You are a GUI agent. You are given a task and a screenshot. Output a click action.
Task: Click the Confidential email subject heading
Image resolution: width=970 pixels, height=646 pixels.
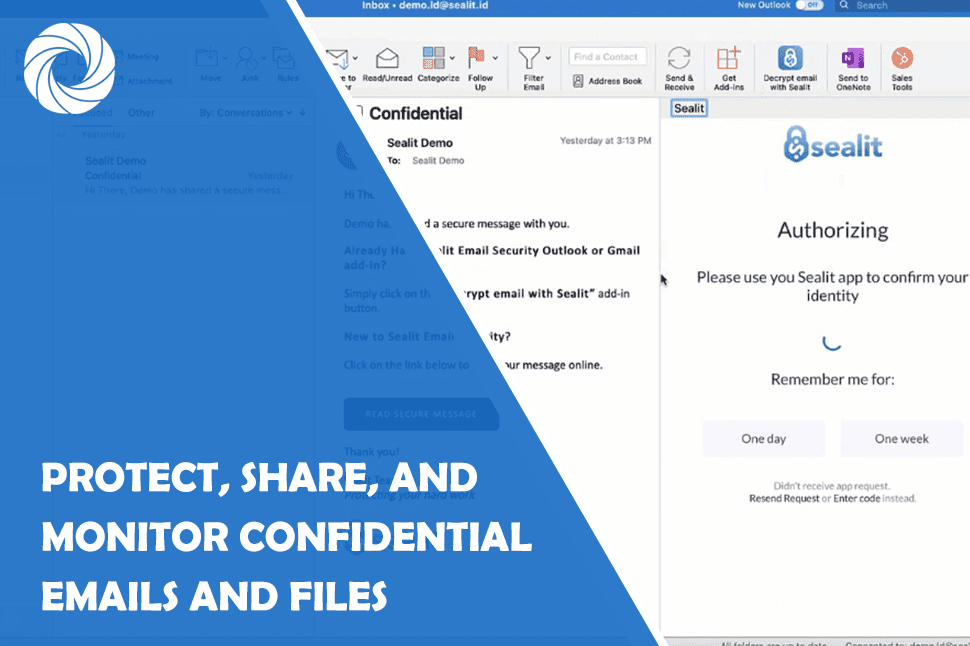point(416,114)
